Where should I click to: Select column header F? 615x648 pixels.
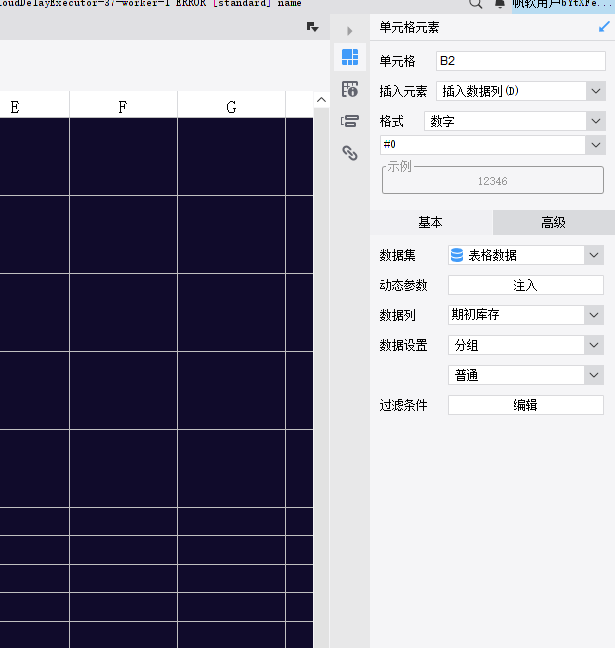pyautogui.click(x=123, y=106)
